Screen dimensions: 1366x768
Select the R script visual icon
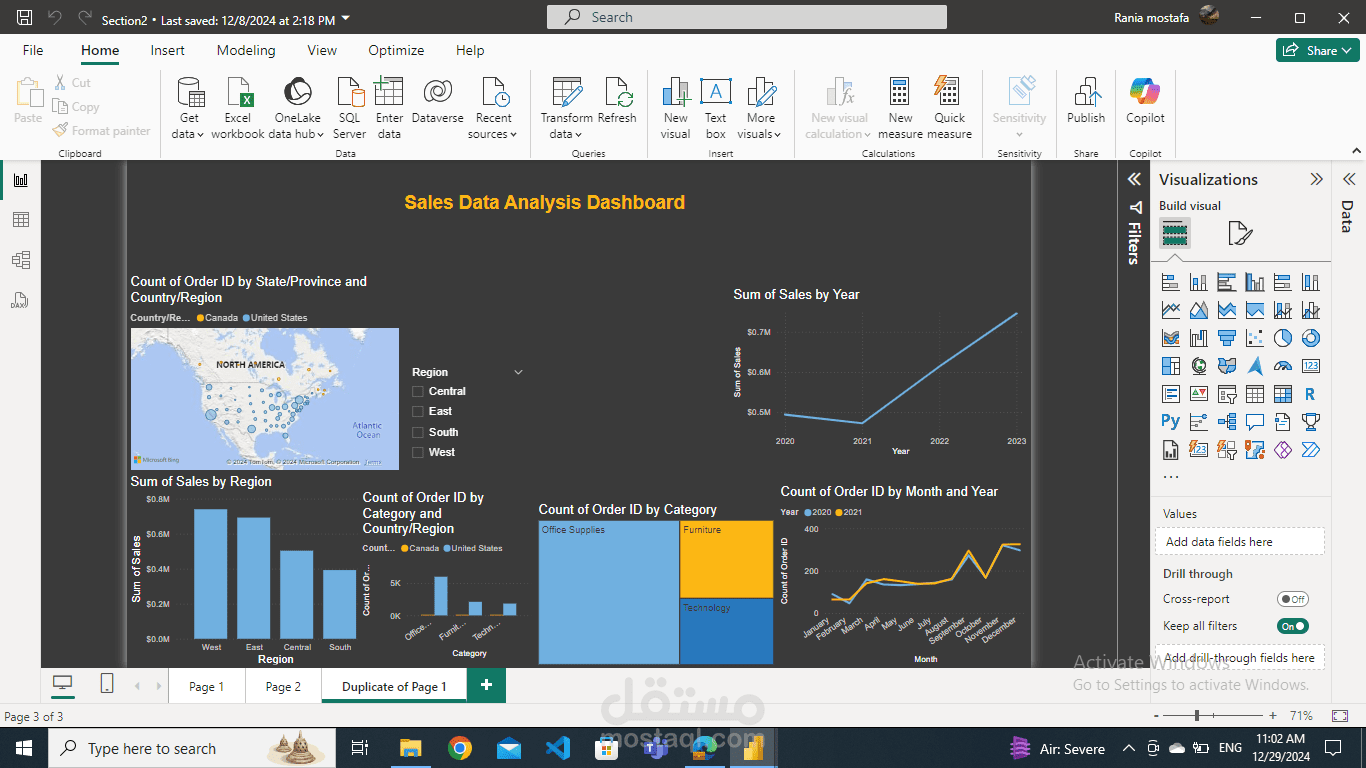pos(1311,394)
